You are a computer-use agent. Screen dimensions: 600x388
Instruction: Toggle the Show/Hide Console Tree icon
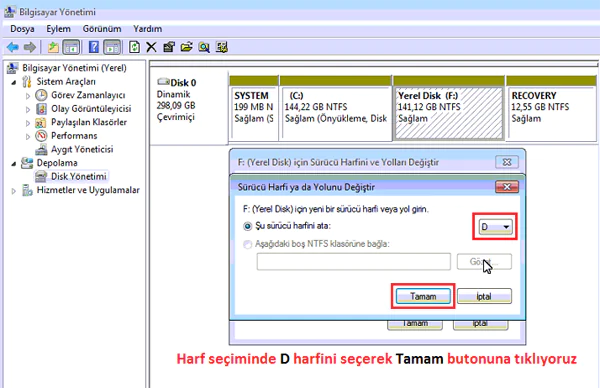click(71, 47)
